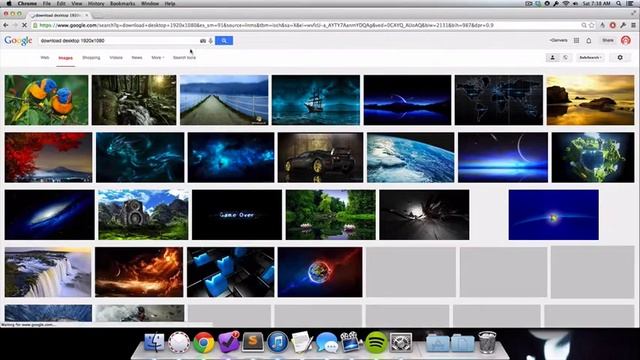Launch Sublime Text from the dock
This screenshot has height=360, width=640.
point(253,342)
